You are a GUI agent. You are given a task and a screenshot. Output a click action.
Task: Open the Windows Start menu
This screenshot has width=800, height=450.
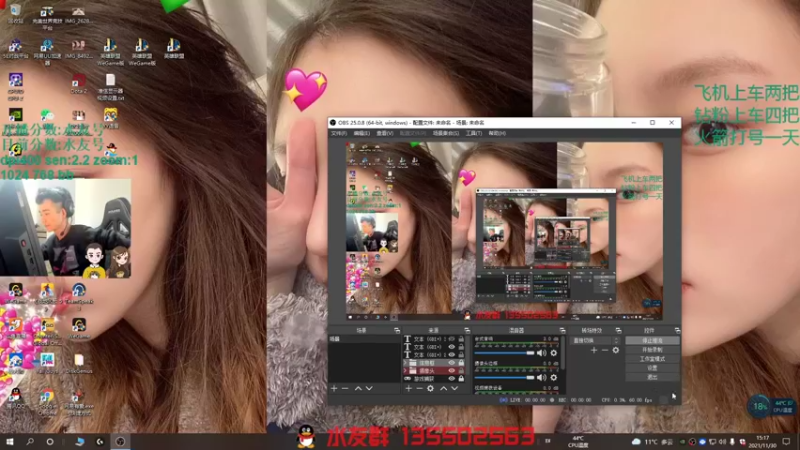[10, 441]
